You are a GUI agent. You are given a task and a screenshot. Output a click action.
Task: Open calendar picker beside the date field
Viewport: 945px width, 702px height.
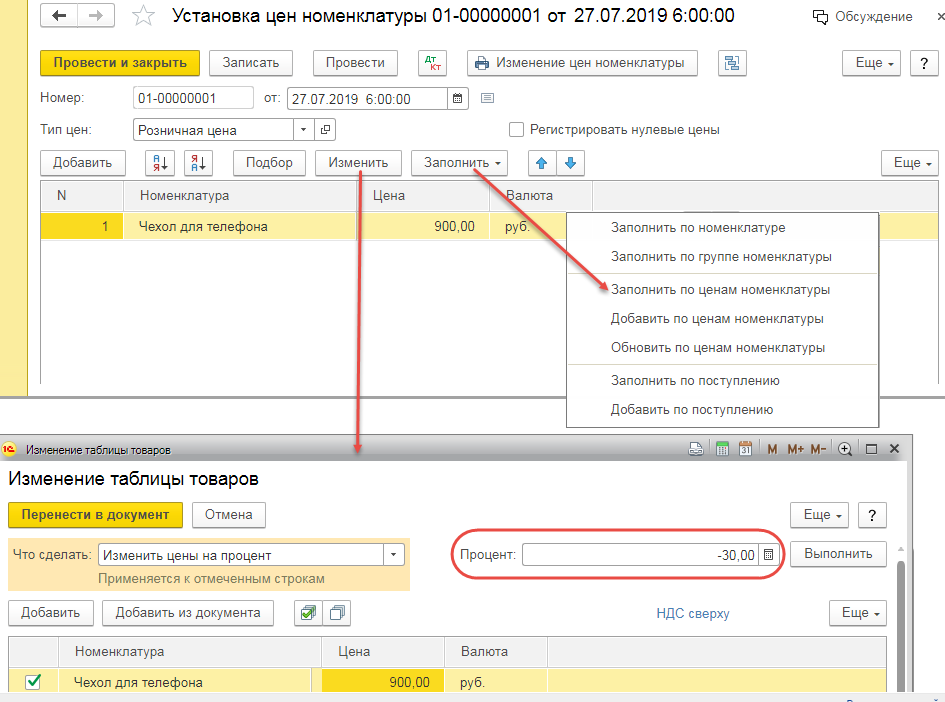point(458,98)
